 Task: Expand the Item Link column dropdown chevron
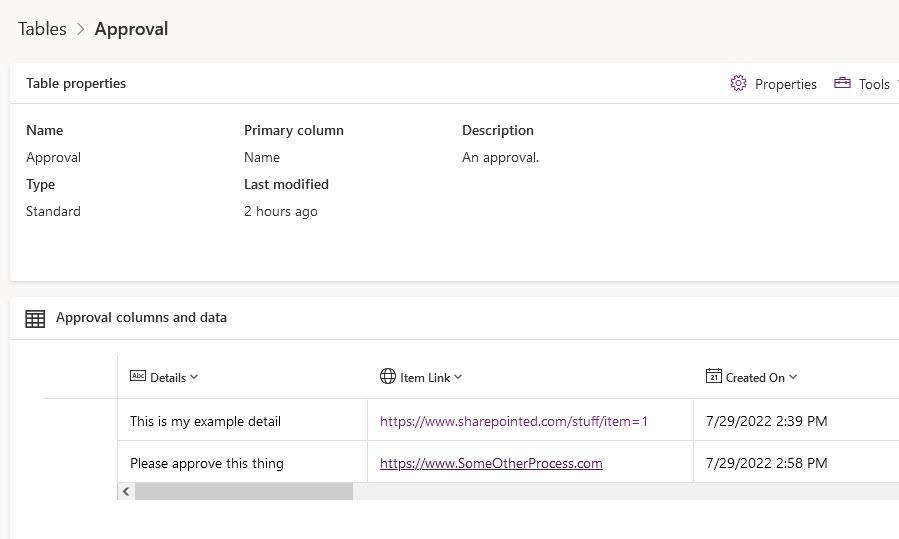[458, 377]
